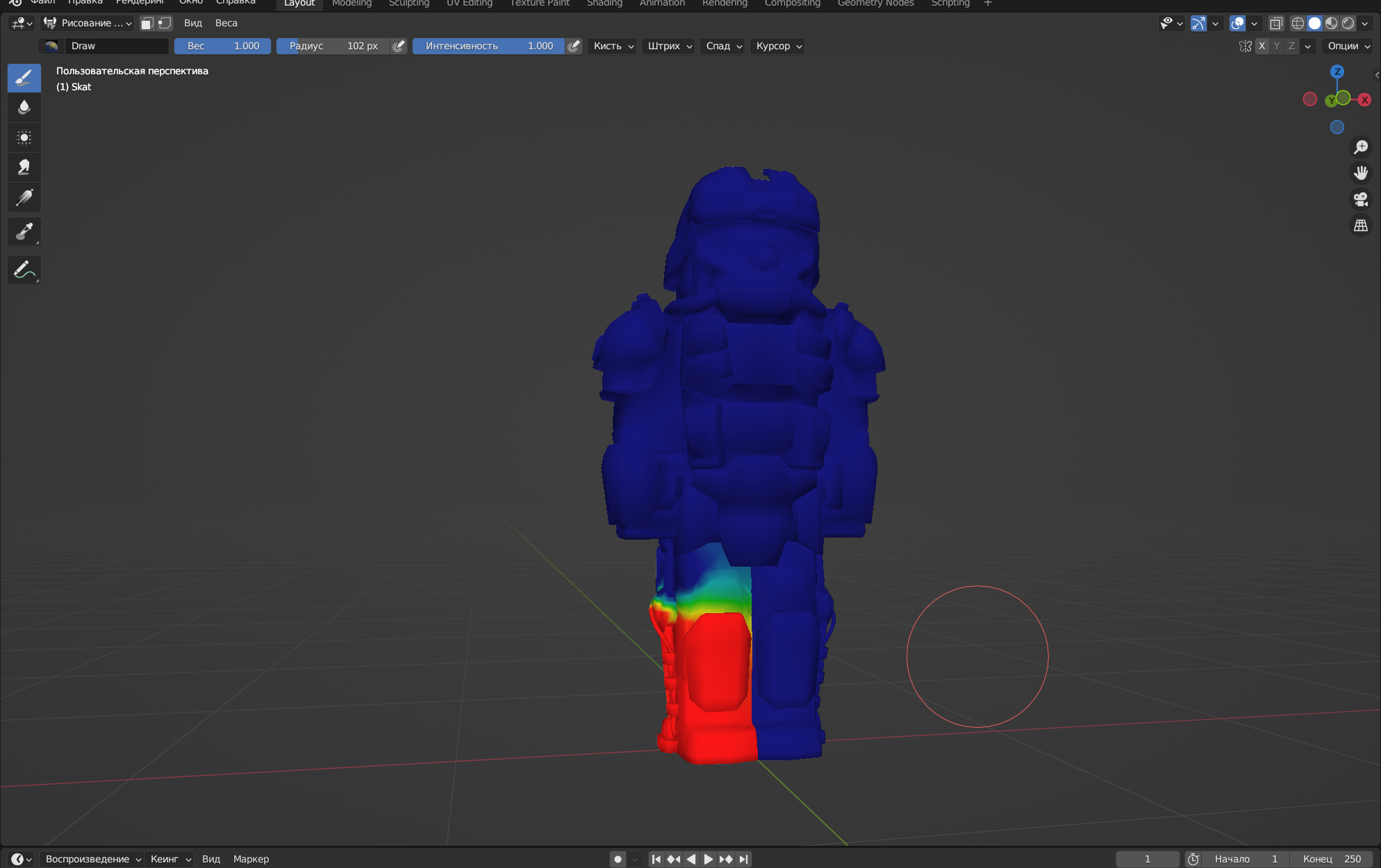Screen dimensions: 1381x868
Task: Toggle the camera view icon
Action: (1361, 199)
